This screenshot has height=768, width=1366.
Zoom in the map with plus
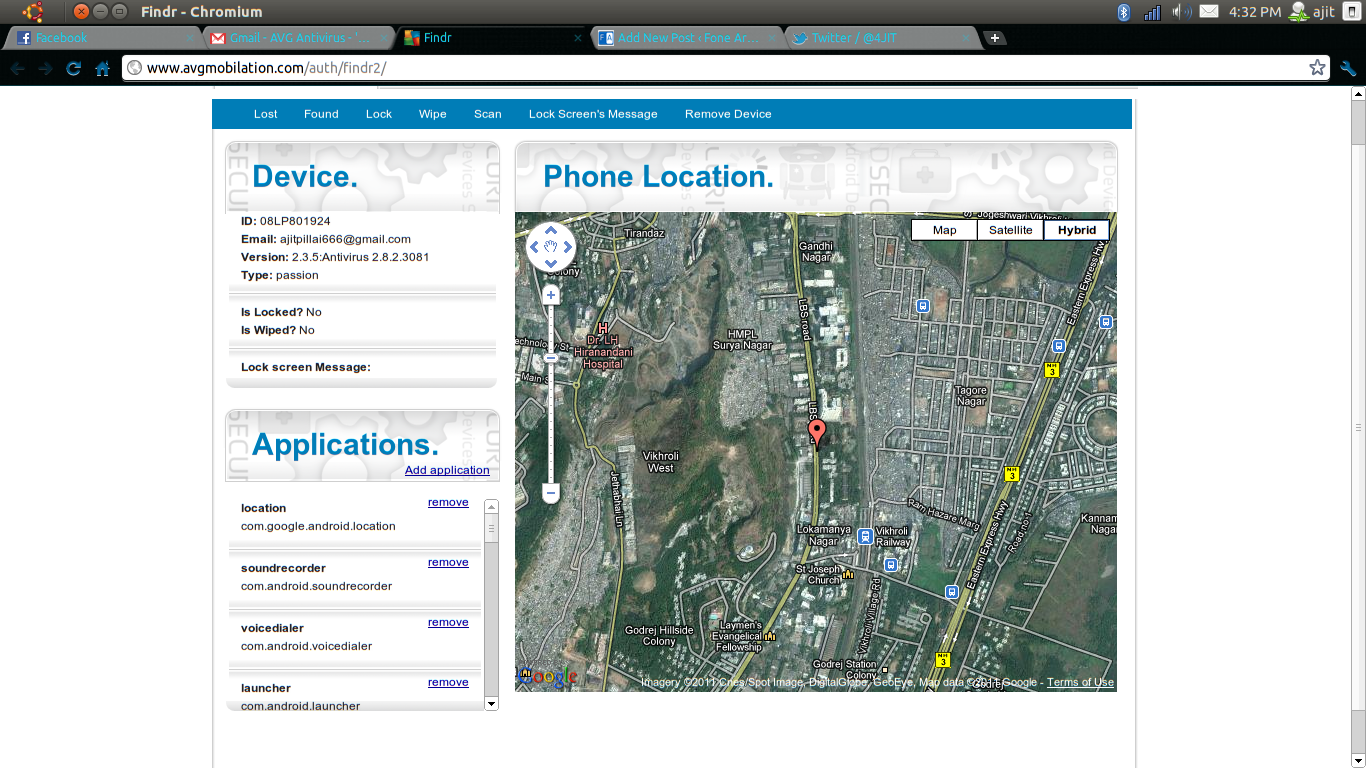click(x=551, y=295)
